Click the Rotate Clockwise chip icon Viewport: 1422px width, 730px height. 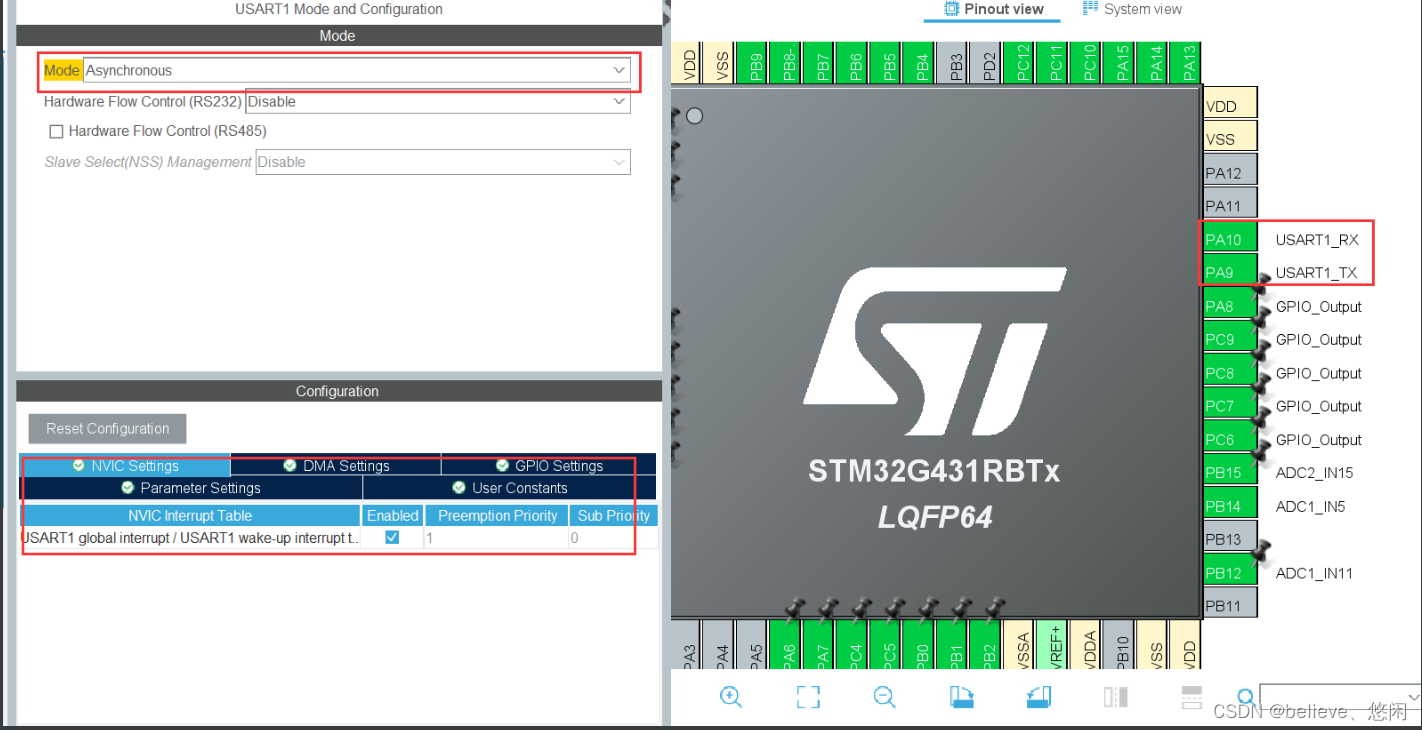(x=962, y=697)
